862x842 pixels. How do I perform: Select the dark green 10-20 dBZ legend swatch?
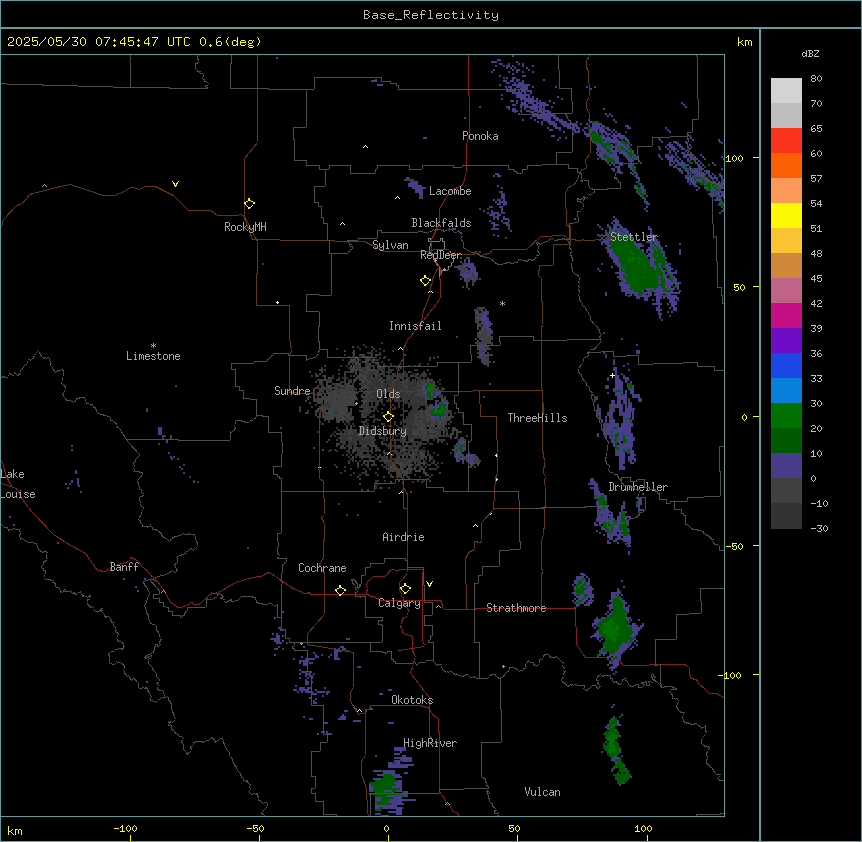pyautogui.click(x=786, y=441)
